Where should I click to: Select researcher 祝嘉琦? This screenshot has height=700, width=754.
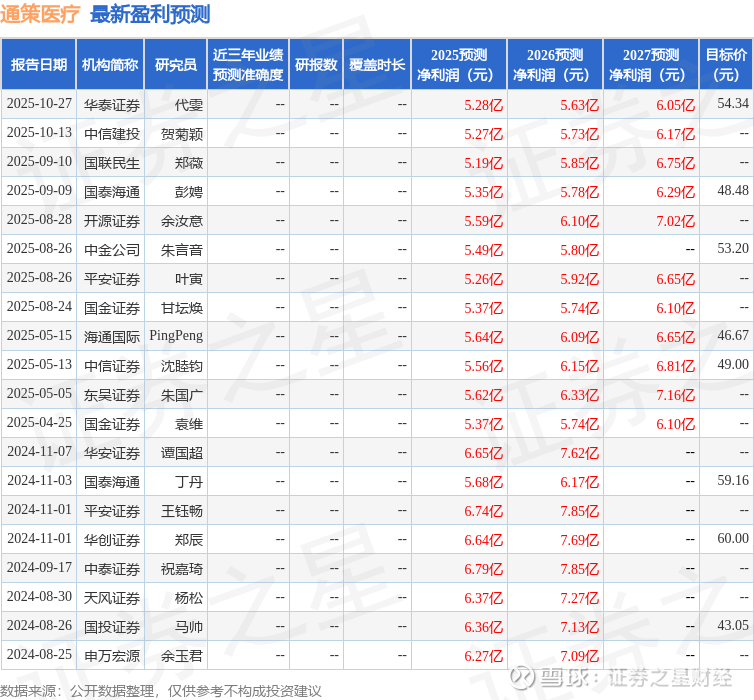182,569
